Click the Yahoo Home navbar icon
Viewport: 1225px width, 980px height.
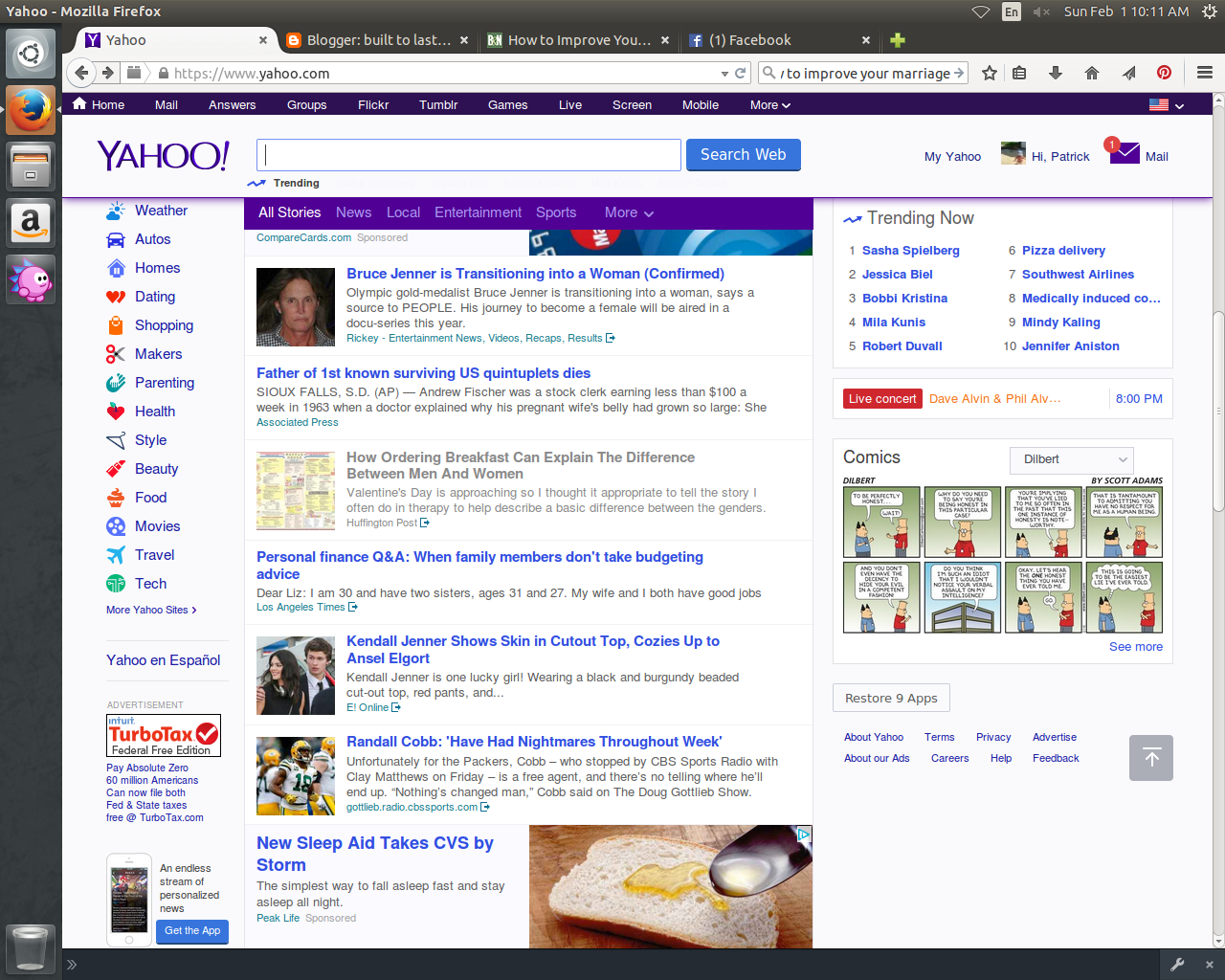click(79, 104)
